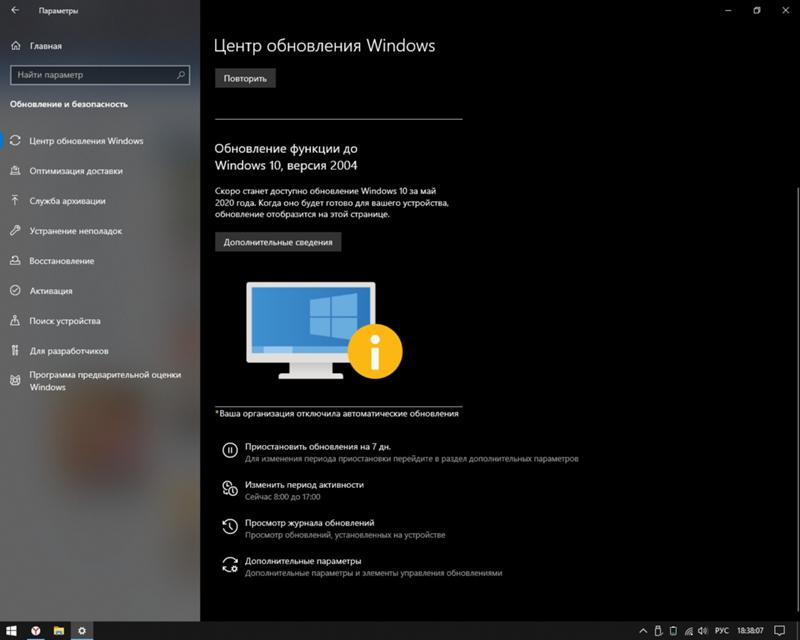Click the heading Обновление функции до Windows 10
Viewport: 800px width, 640px height.
point(286,157)
